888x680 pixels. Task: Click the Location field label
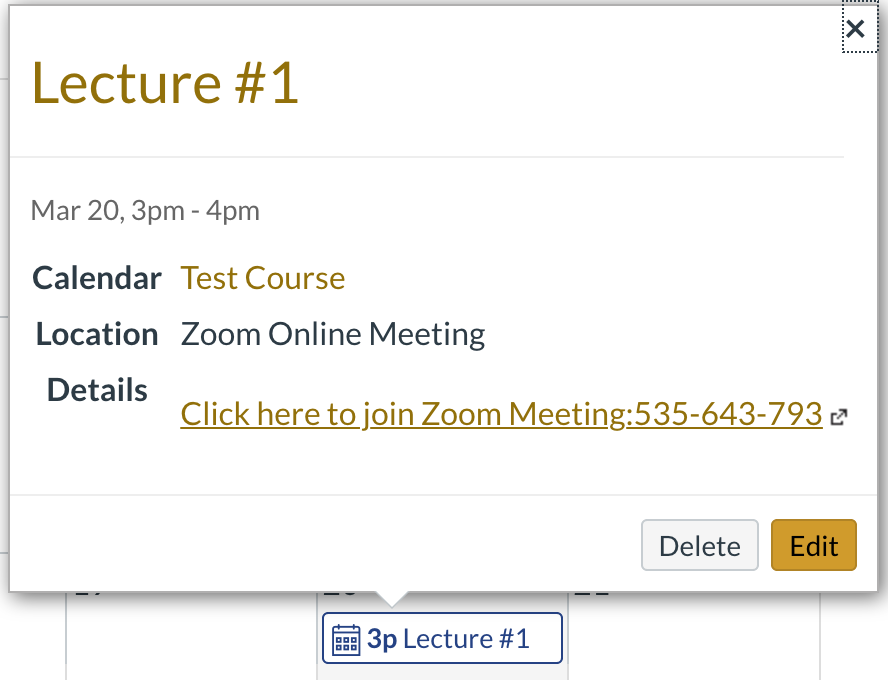pyautogui.click(x=97, y=334)
